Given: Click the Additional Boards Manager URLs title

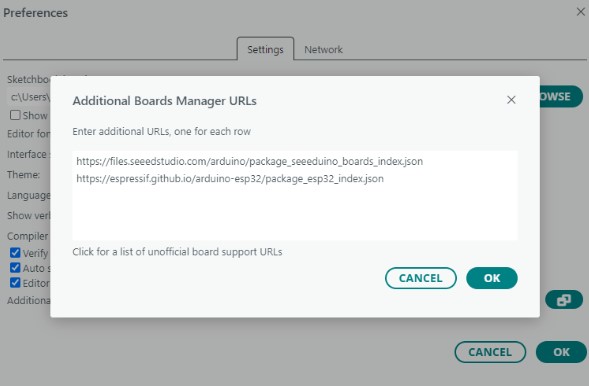Looking at the screenshot, I should click(165, 101).
